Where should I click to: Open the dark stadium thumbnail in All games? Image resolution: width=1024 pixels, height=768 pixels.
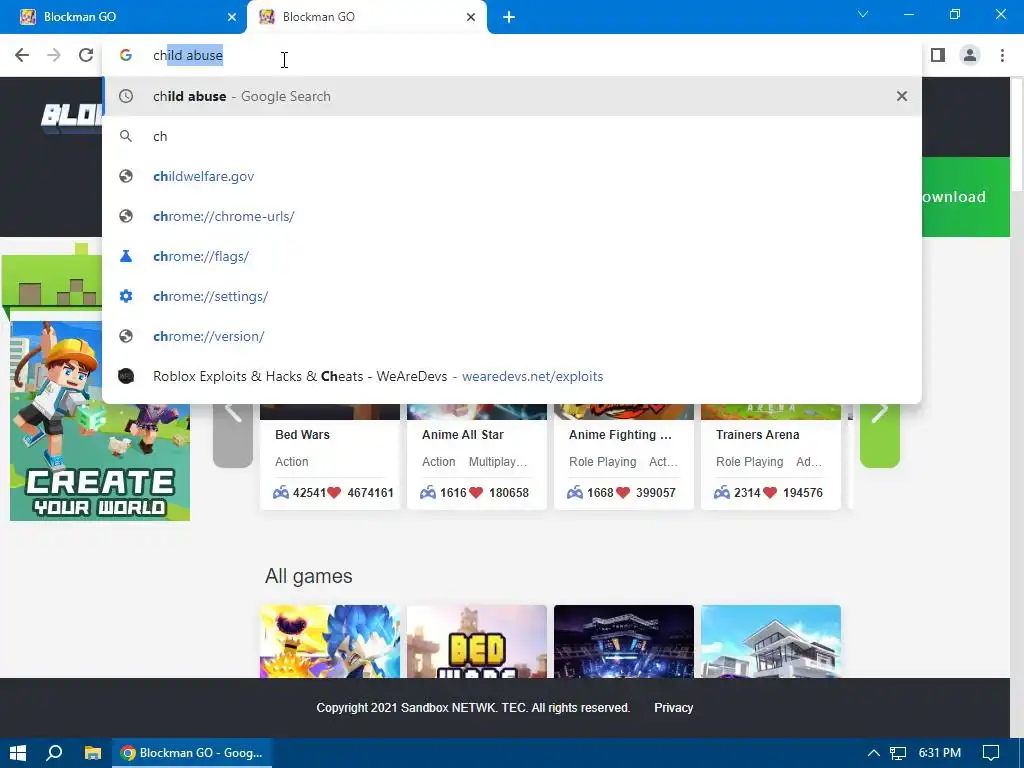624,641
